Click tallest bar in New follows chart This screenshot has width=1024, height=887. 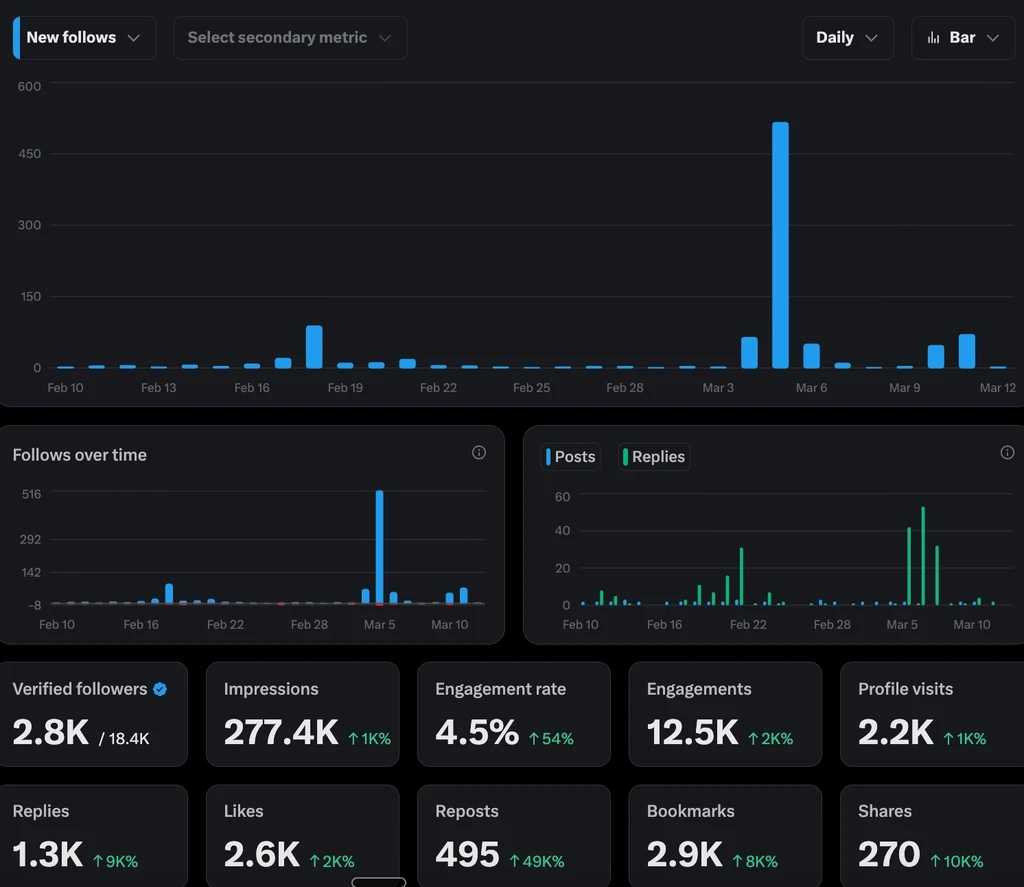click(780, 245)
